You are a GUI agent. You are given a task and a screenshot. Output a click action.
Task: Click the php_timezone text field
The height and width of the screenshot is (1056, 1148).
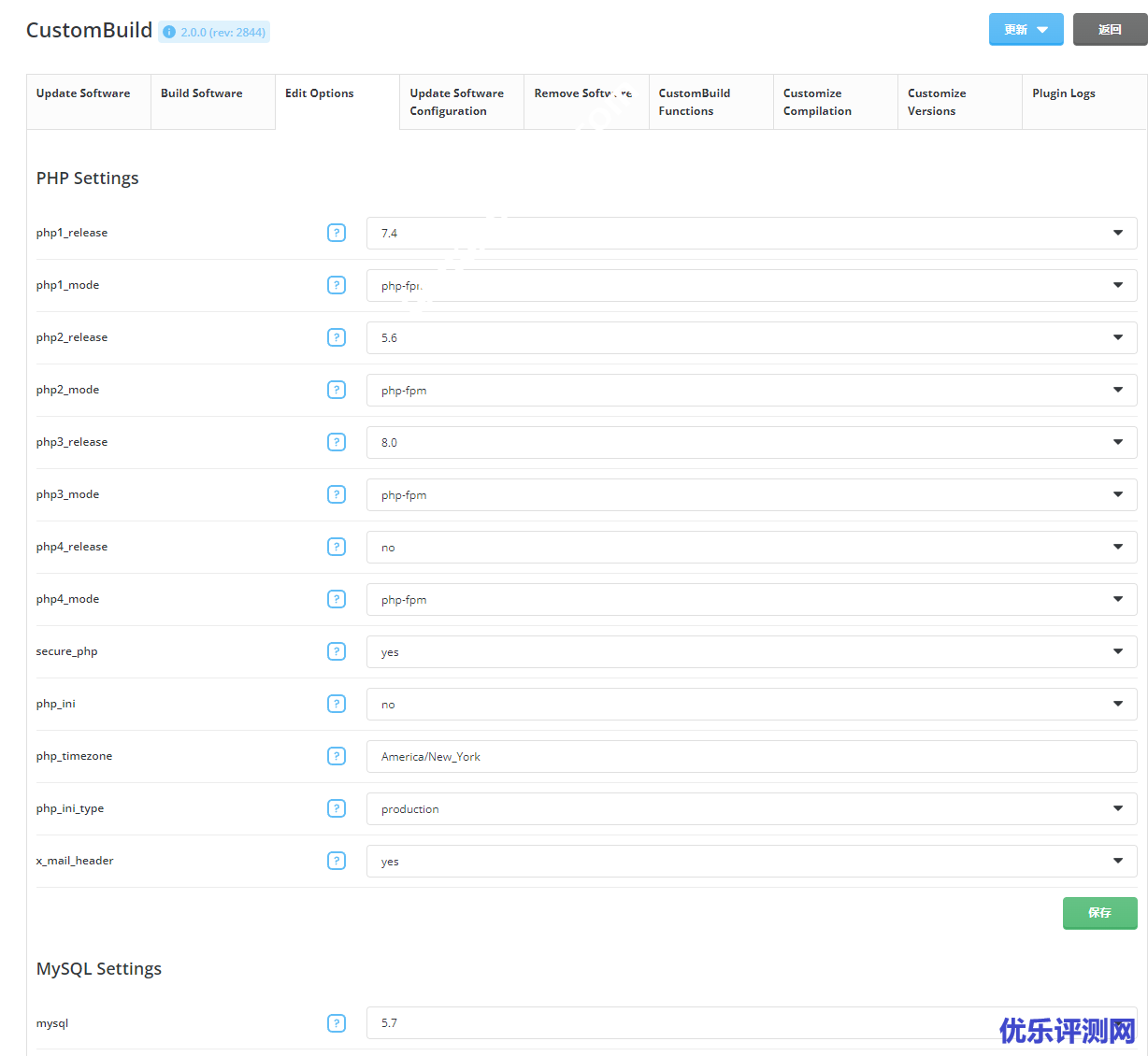[x=751, y=756]
